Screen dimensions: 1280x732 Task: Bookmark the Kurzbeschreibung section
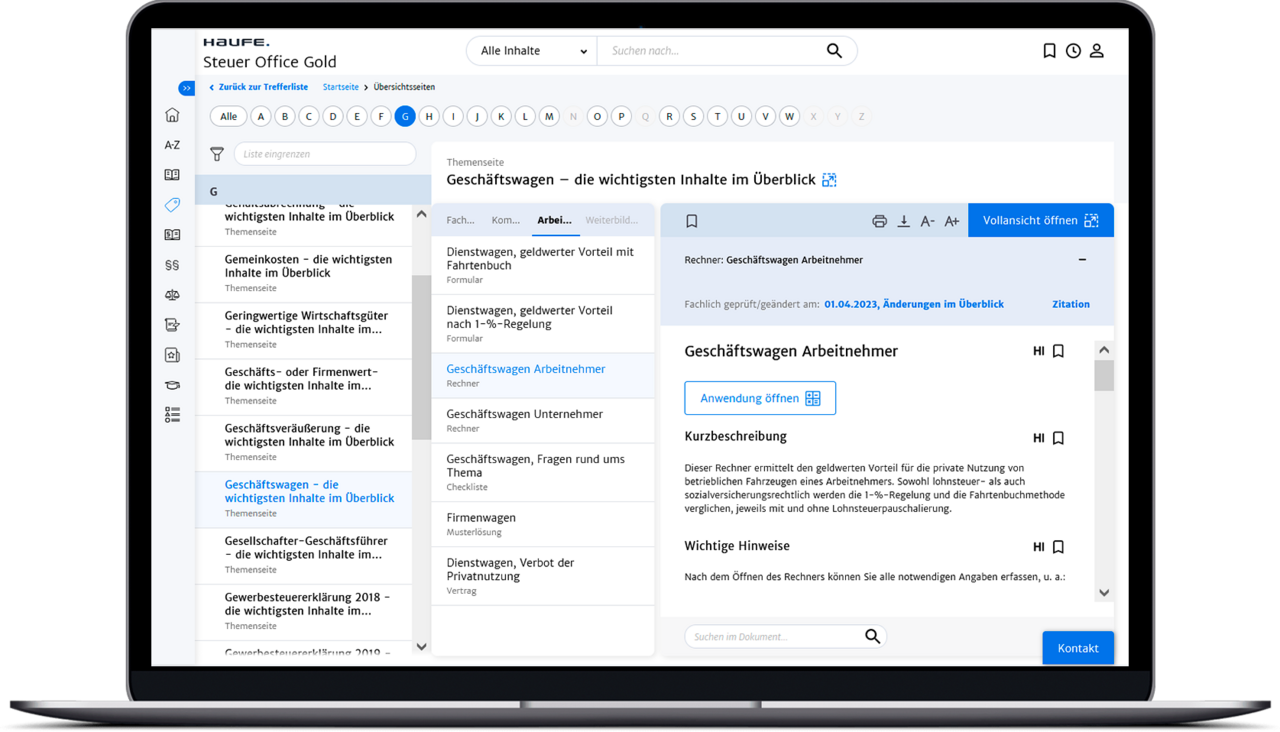1058,438
